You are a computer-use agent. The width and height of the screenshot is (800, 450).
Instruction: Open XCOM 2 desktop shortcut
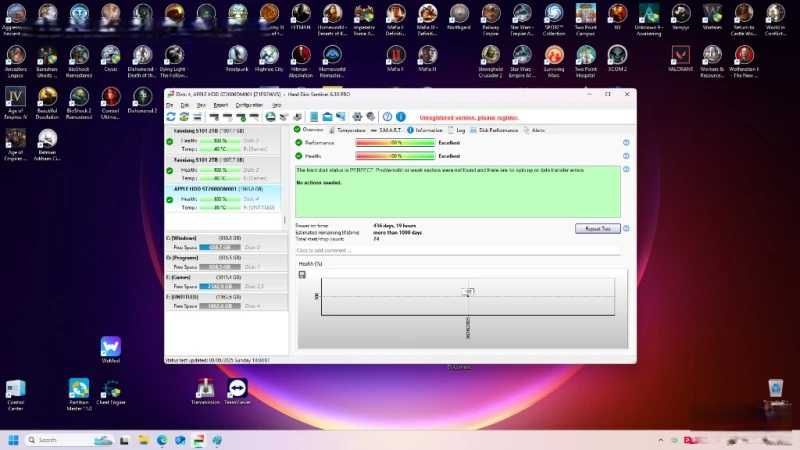click(617, 59)
